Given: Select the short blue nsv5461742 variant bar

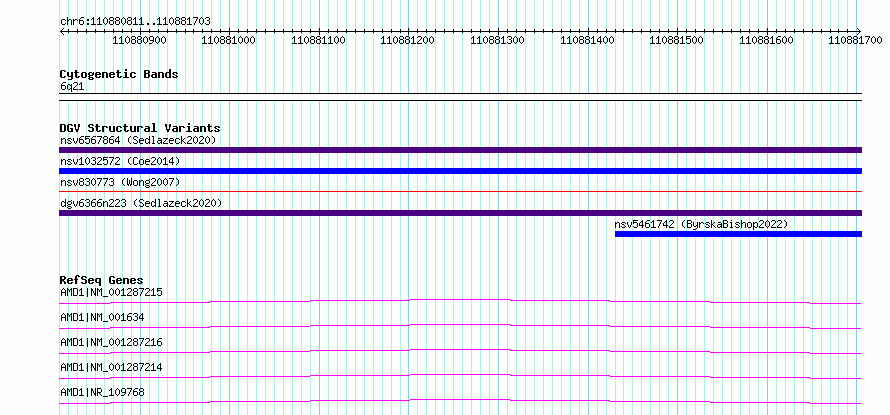Looking at the screenshot, I should (x=738, y=234).
